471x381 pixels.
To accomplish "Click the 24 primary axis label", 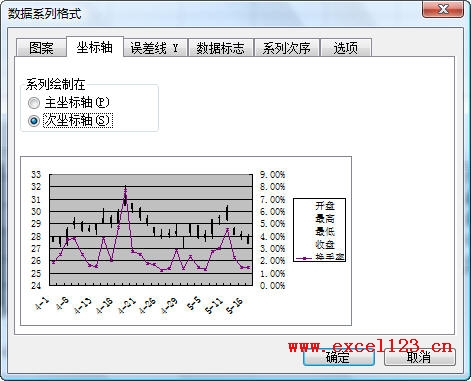I will 36,286.
